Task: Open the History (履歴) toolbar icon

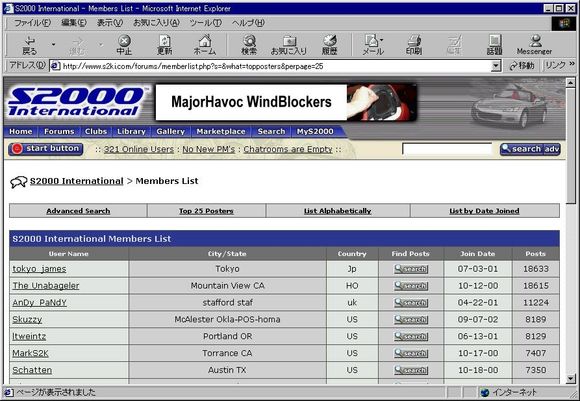Action: coord(329,45)
